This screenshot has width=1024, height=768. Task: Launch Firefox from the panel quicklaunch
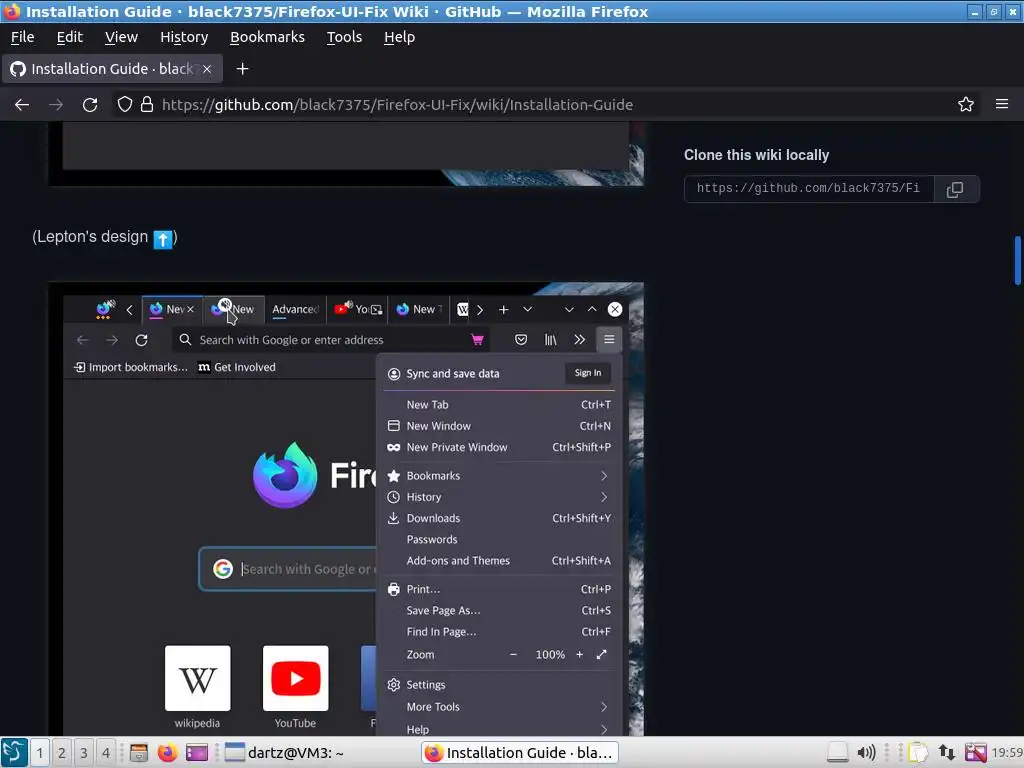click(167, 752)
